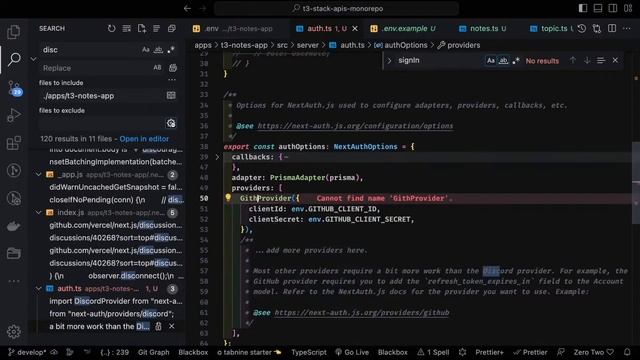Image resolution: width=640 pixels, height=360 pixels.
Task: Open the Docker view in activity bar
Action: [x=14, y=226]
